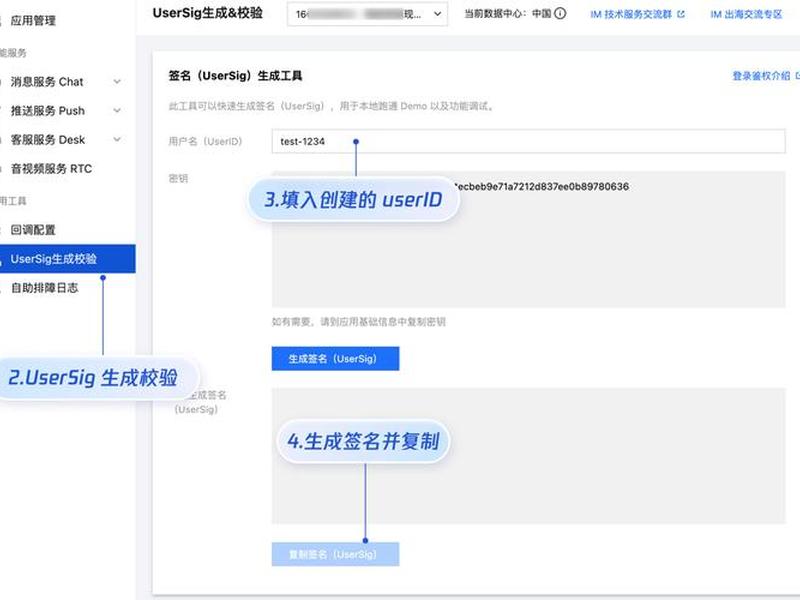Focus the 用户名 (UserID) input field
The width and height of the screenshot is (800, 600).
pyautogui.click(x=528, y=141)
